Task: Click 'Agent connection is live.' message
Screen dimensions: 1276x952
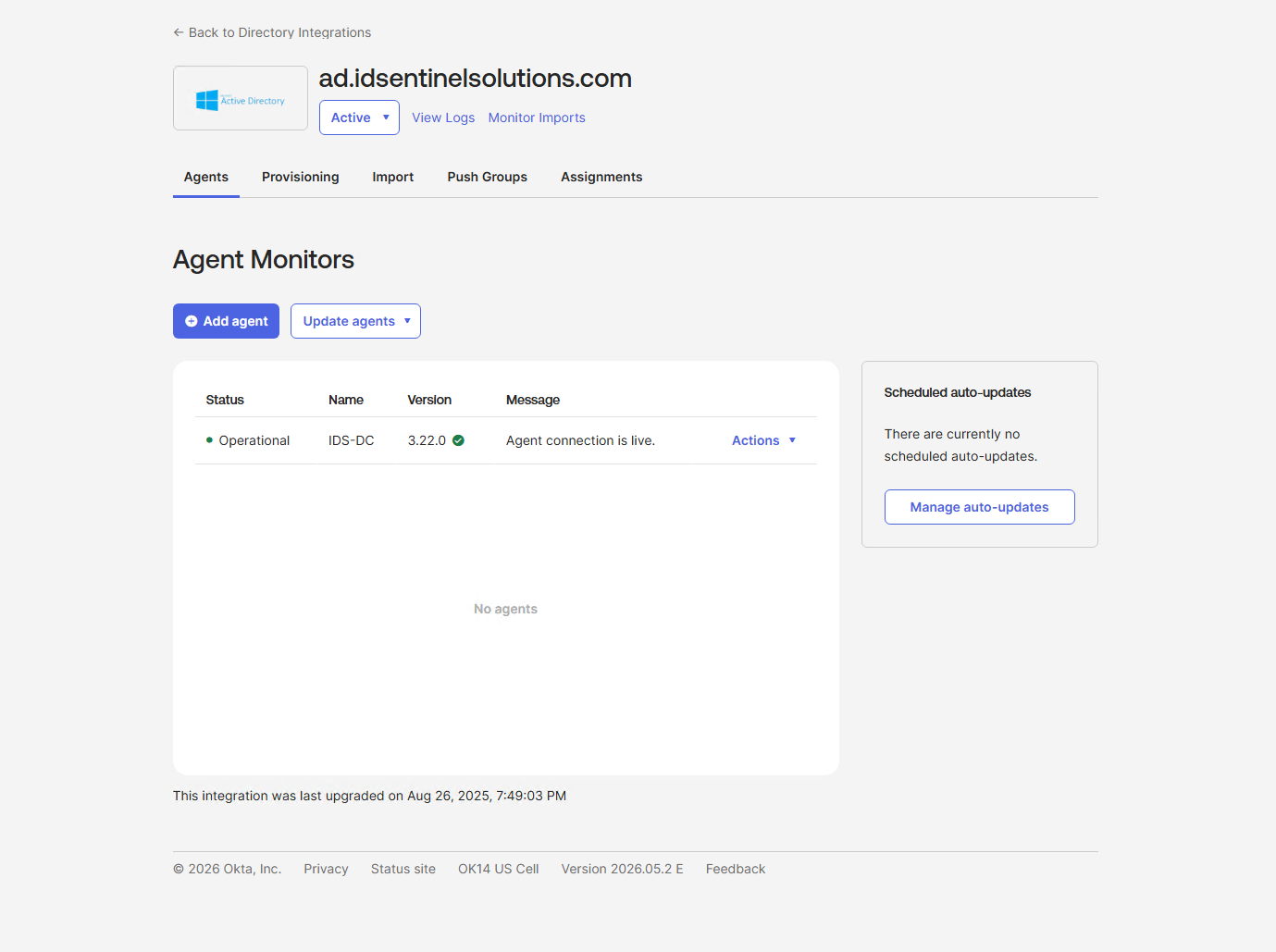Action: (580, 440)
